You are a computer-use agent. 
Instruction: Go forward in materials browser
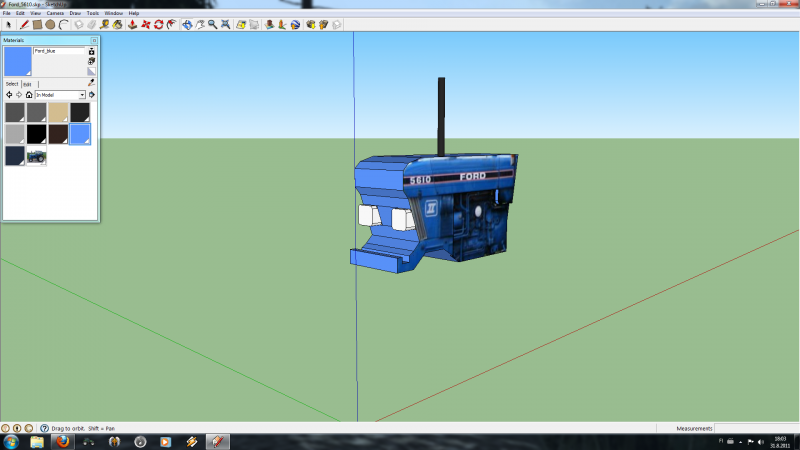(x=19, y=95)
